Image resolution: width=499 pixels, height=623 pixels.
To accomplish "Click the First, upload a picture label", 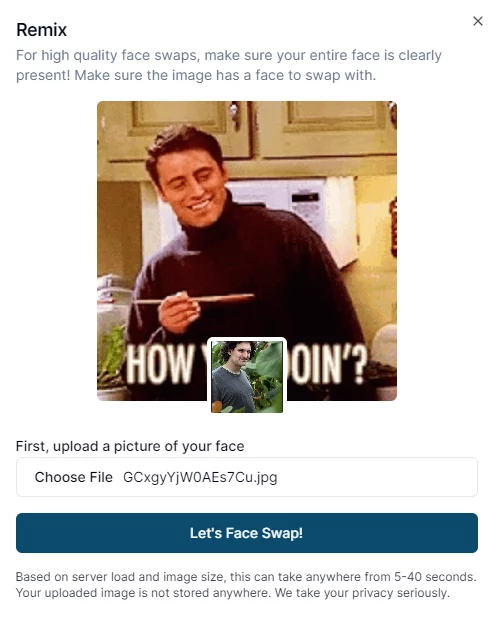I will [x=130, y=446].
